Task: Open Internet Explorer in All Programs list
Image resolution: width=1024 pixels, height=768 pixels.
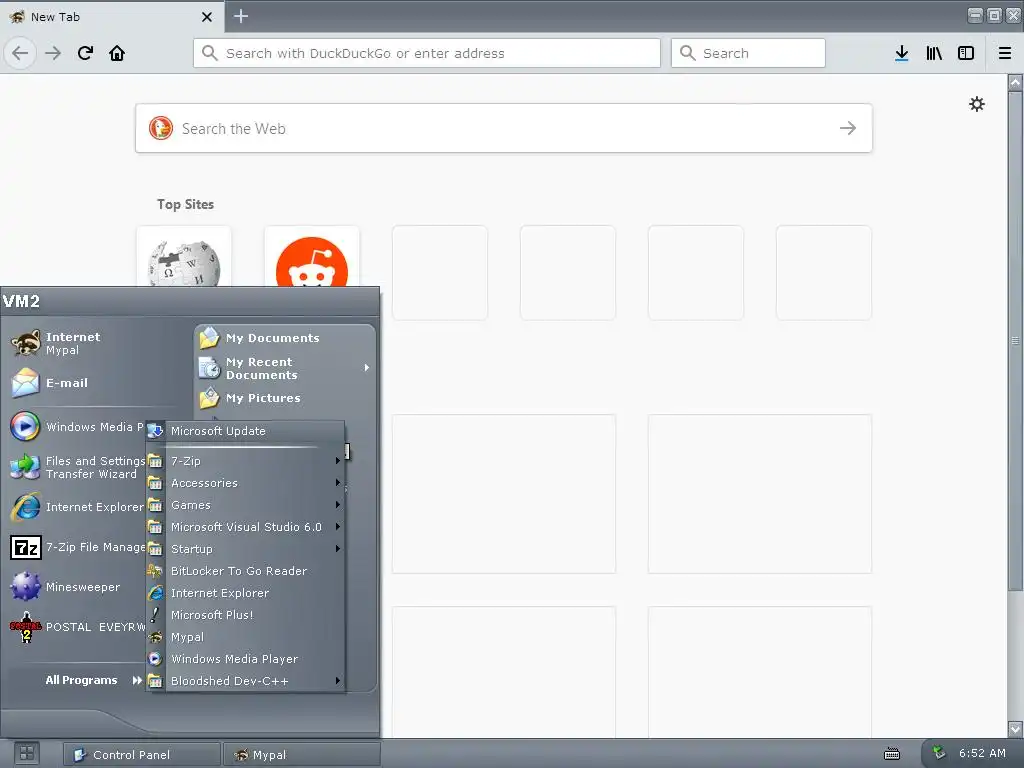Action: pyautogui.click(x=246, y=593)
